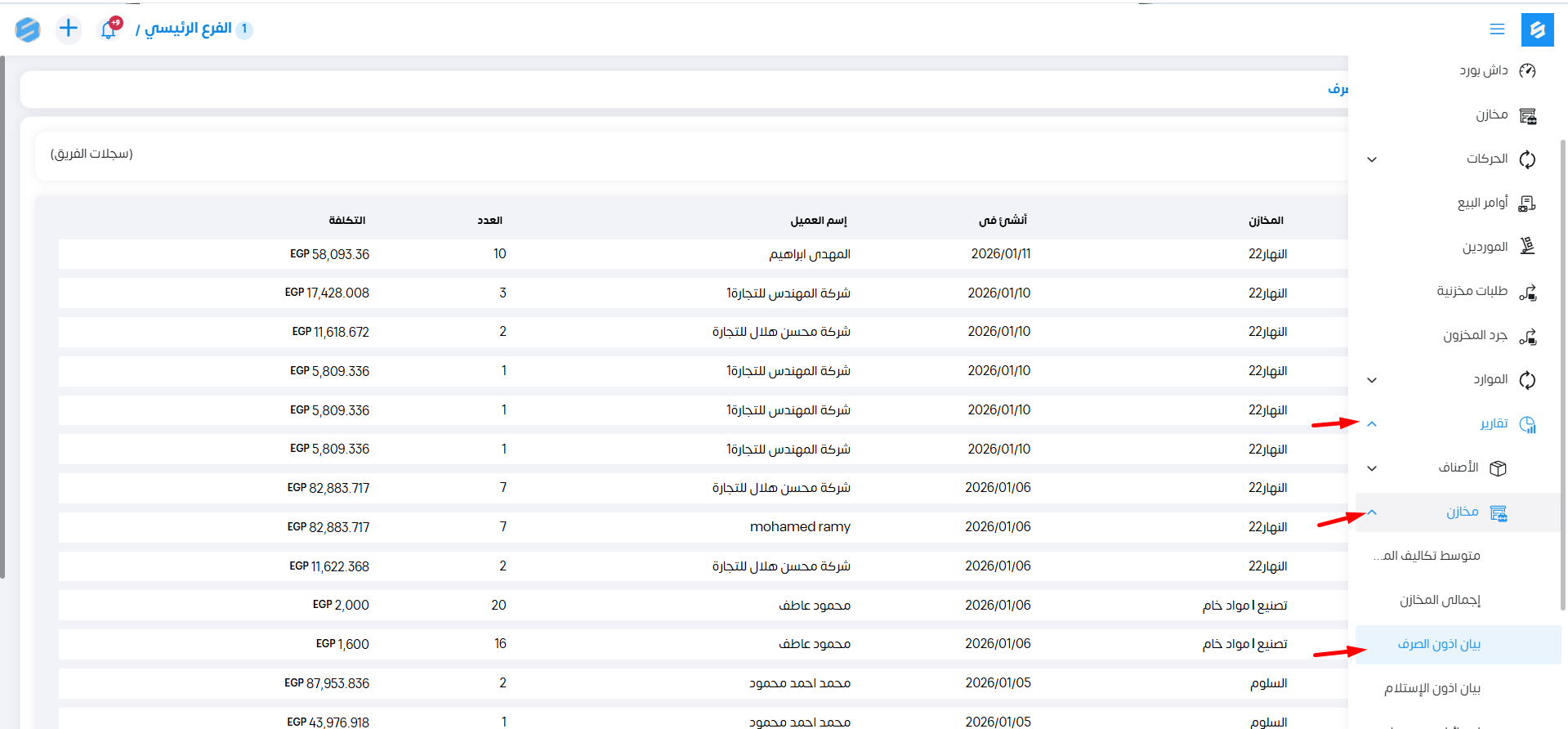This screenshot has width=1568, height=729.
Task: Click the suppliers icon in sidebar
Action: coord(1527,247)
